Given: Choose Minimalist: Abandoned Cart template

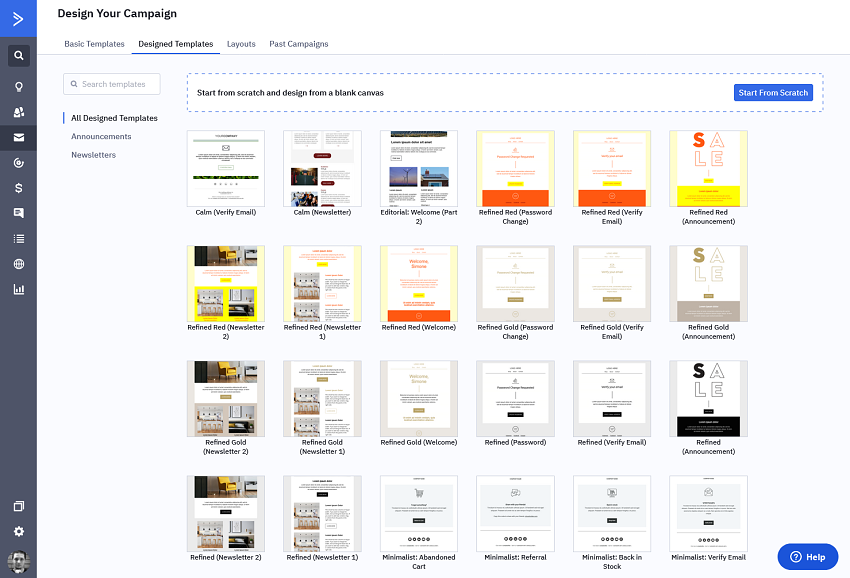Looking at the screenshot, I should (419, 513).
